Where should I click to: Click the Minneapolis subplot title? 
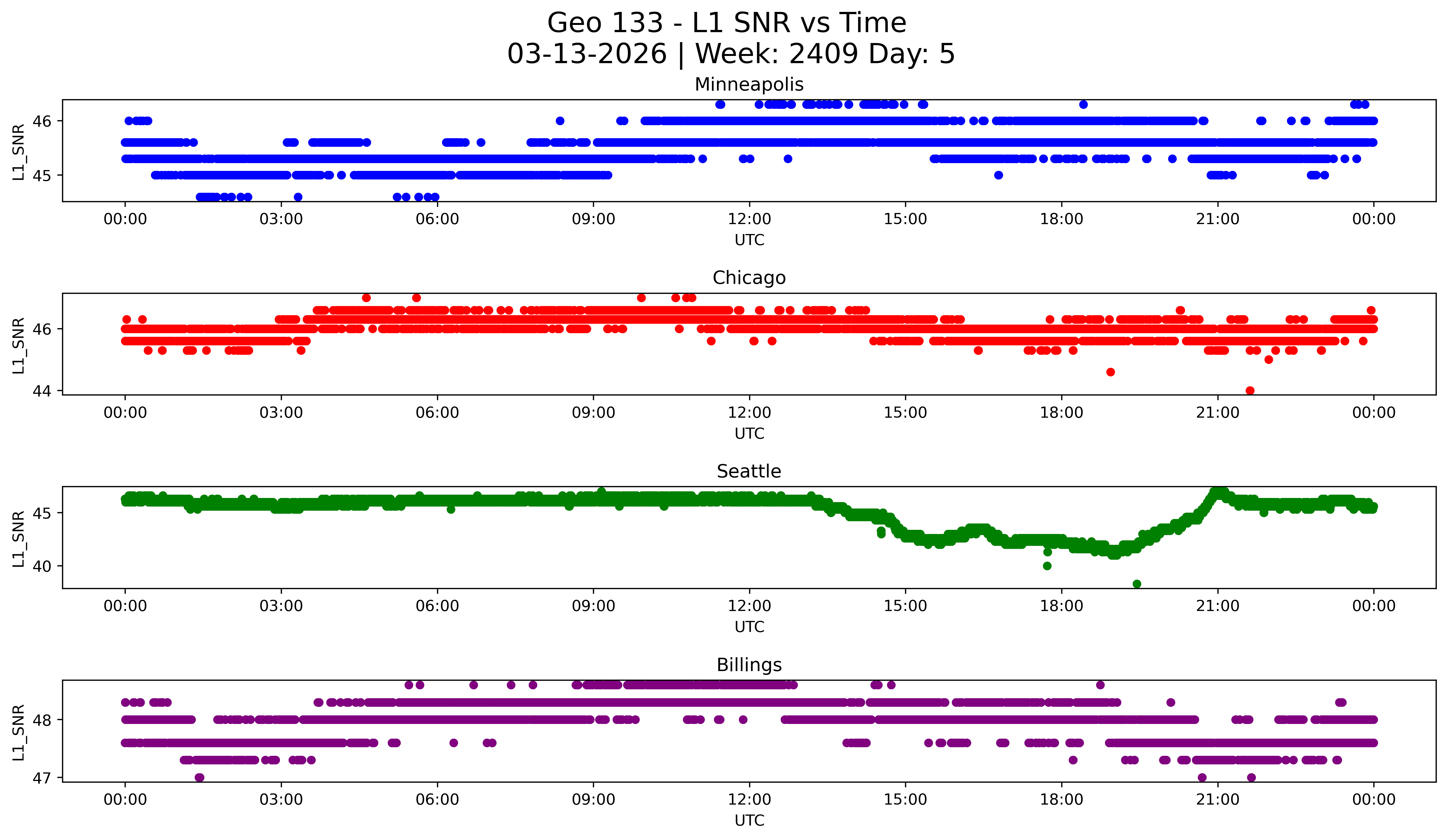pyautogui.click(x=749, y=84)
